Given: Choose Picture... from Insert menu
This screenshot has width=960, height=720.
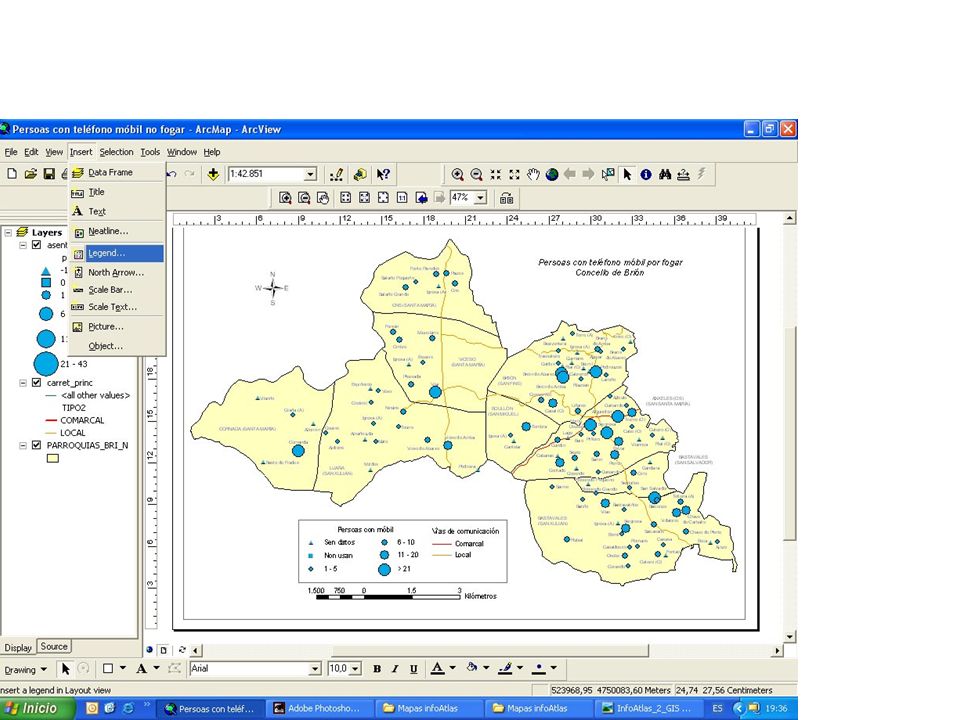Looking at the screenshot, I should click(x=116, y=326).
